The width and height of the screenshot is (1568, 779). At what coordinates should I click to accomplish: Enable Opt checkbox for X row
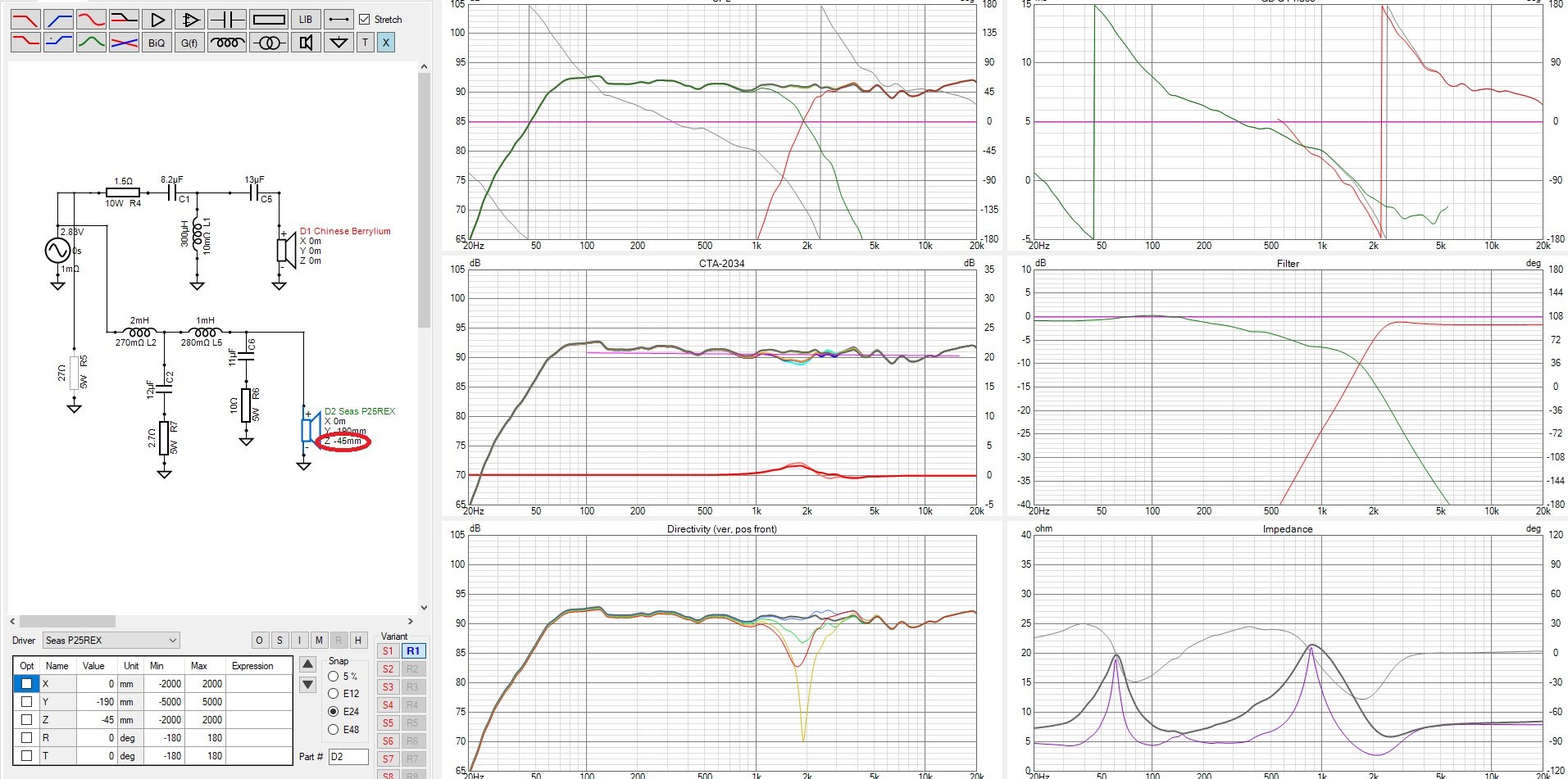tap(27, 683)
